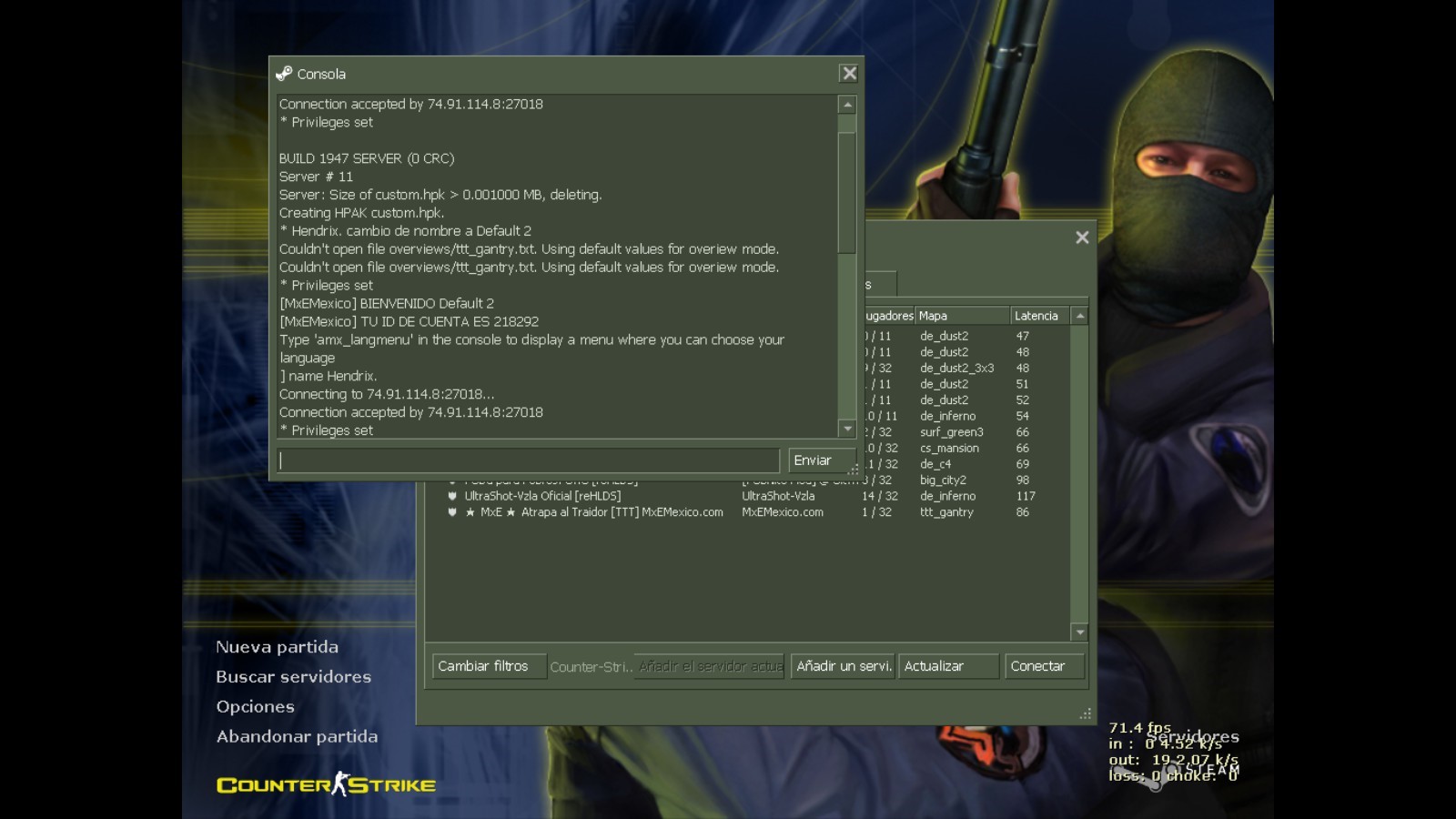Click the console line 'BUILD 1947 SERVER (0 CRC)'
Image resolution: width=1456 pixels, height=819 pixels.
click(367, 158)
